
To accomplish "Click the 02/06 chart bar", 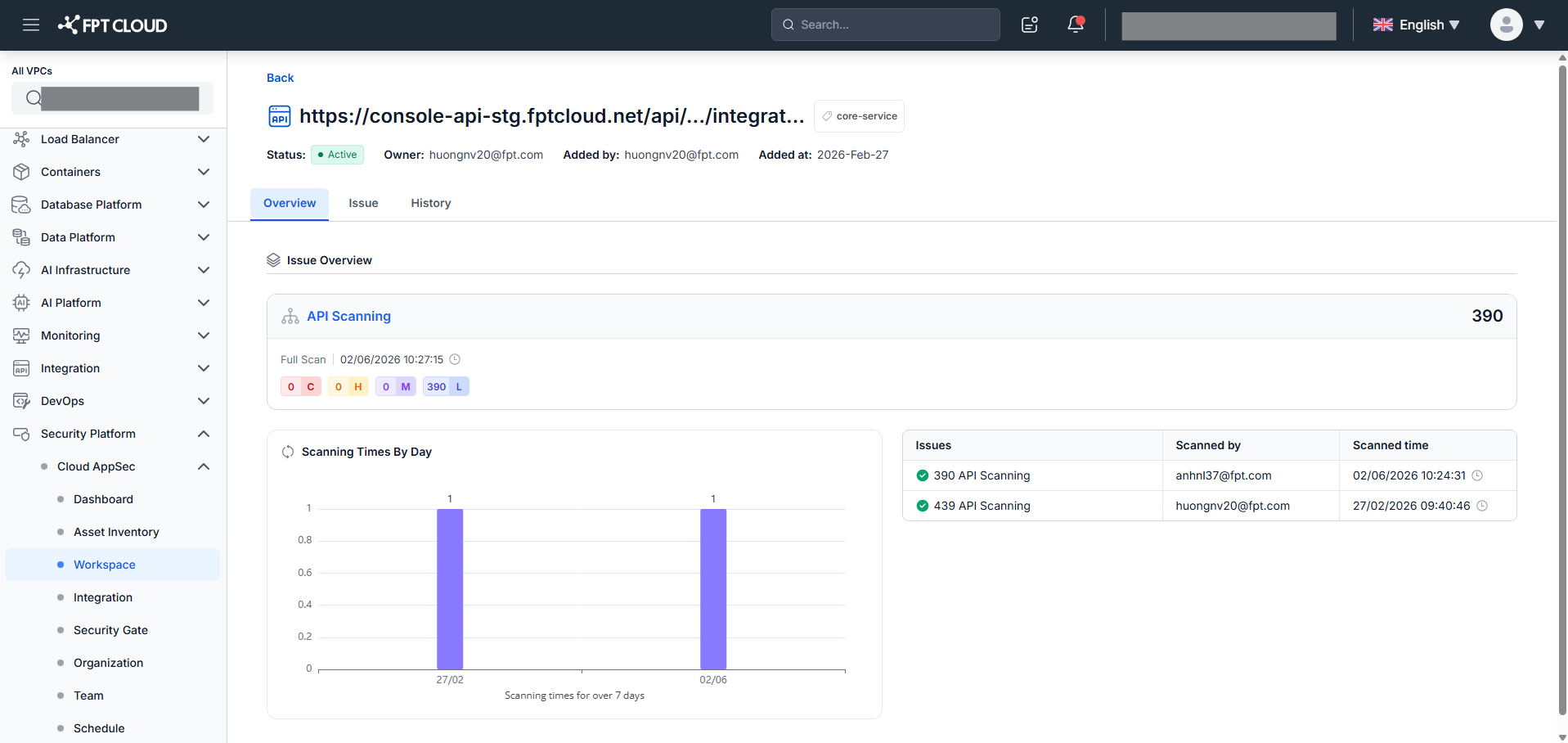I will point(713,589).
